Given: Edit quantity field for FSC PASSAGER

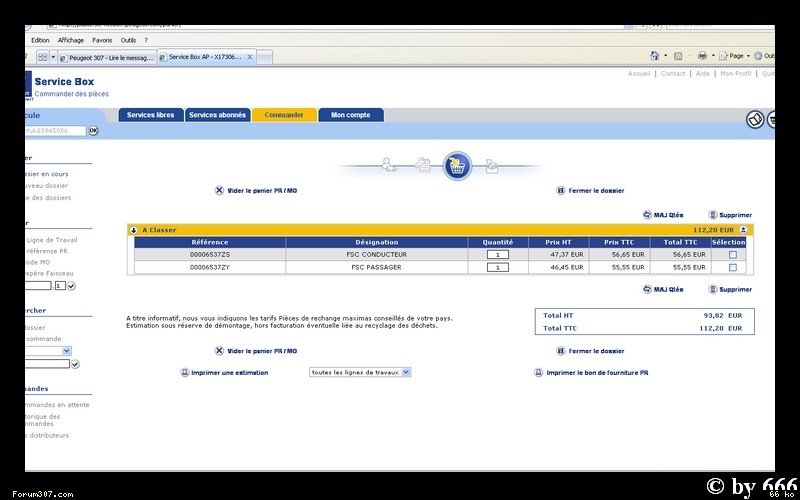Looking at the screenshot, I should (x=497, y=267).
